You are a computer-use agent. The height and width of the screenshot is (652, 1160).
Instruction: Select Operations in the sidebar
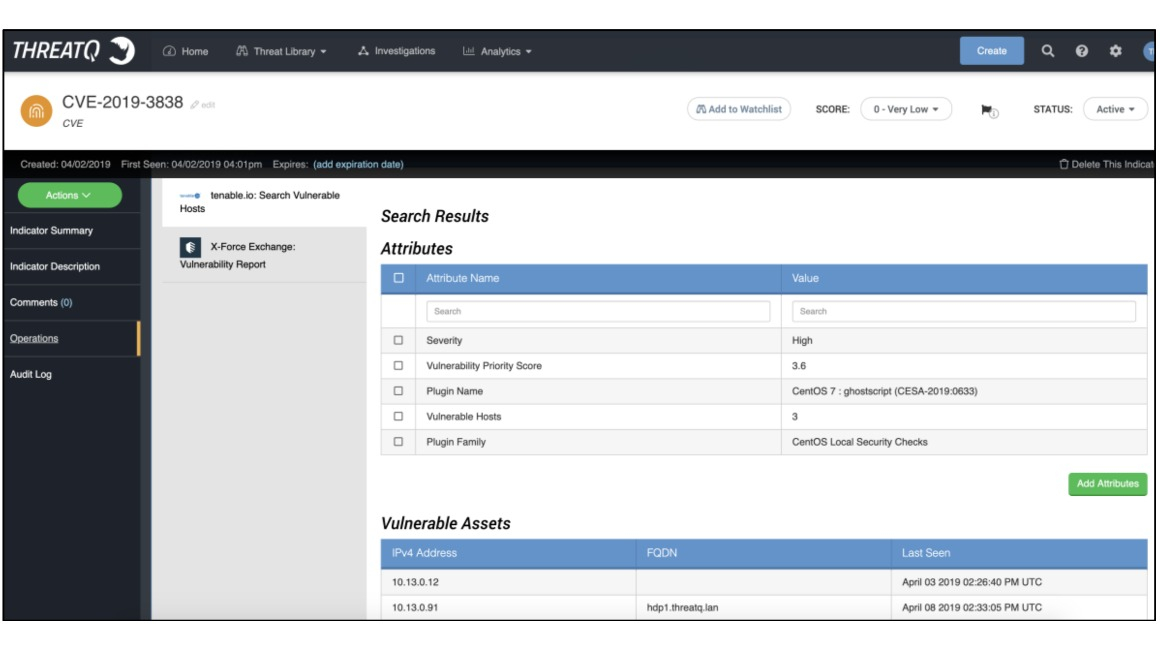pos(72,338)
